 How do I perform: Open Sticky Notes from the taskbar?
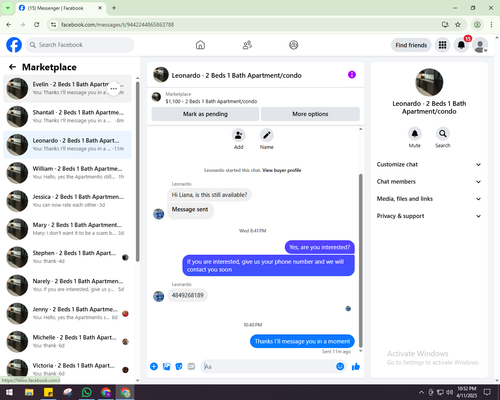point(48,392)
